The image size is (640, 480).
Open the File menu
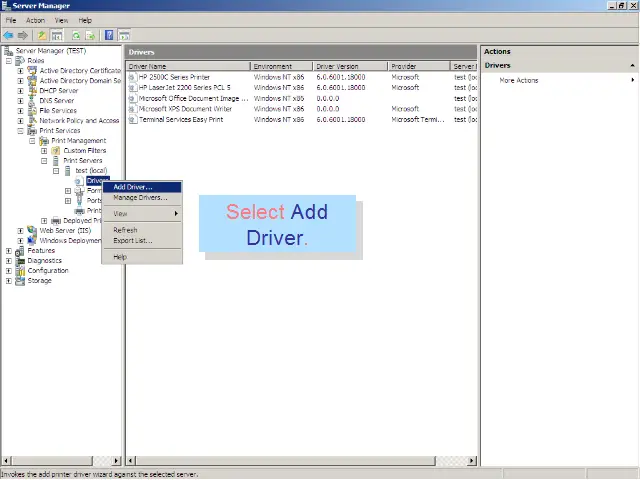11,20
